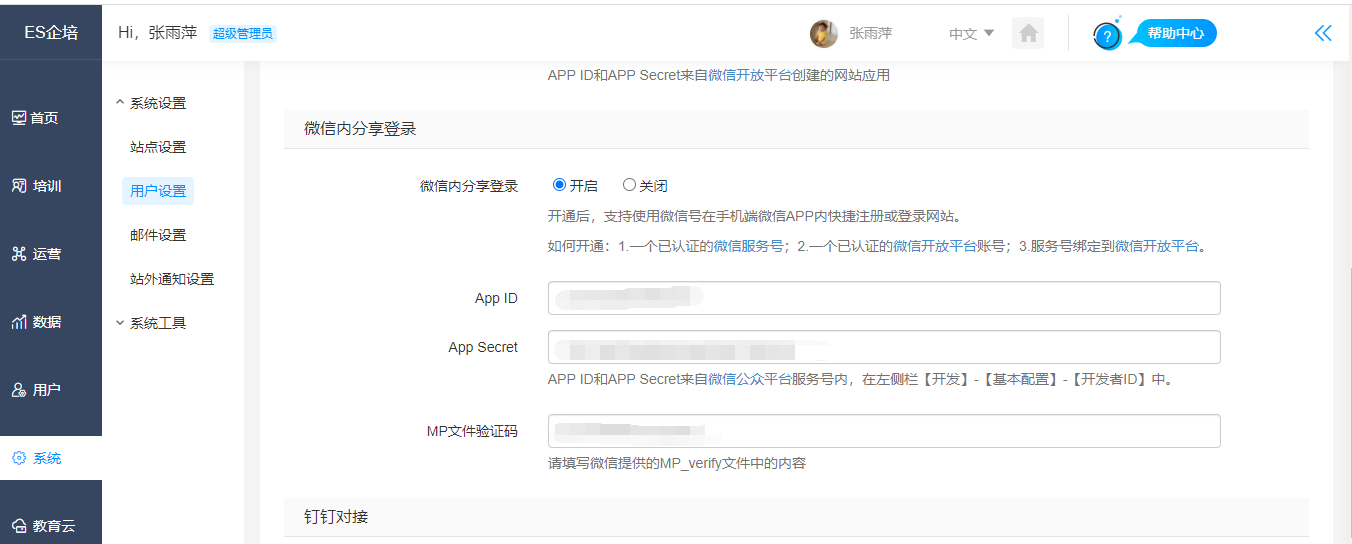Open the 中文 language dropdown
Viewport: 1352px width, 544px height.
pos(971,34)
